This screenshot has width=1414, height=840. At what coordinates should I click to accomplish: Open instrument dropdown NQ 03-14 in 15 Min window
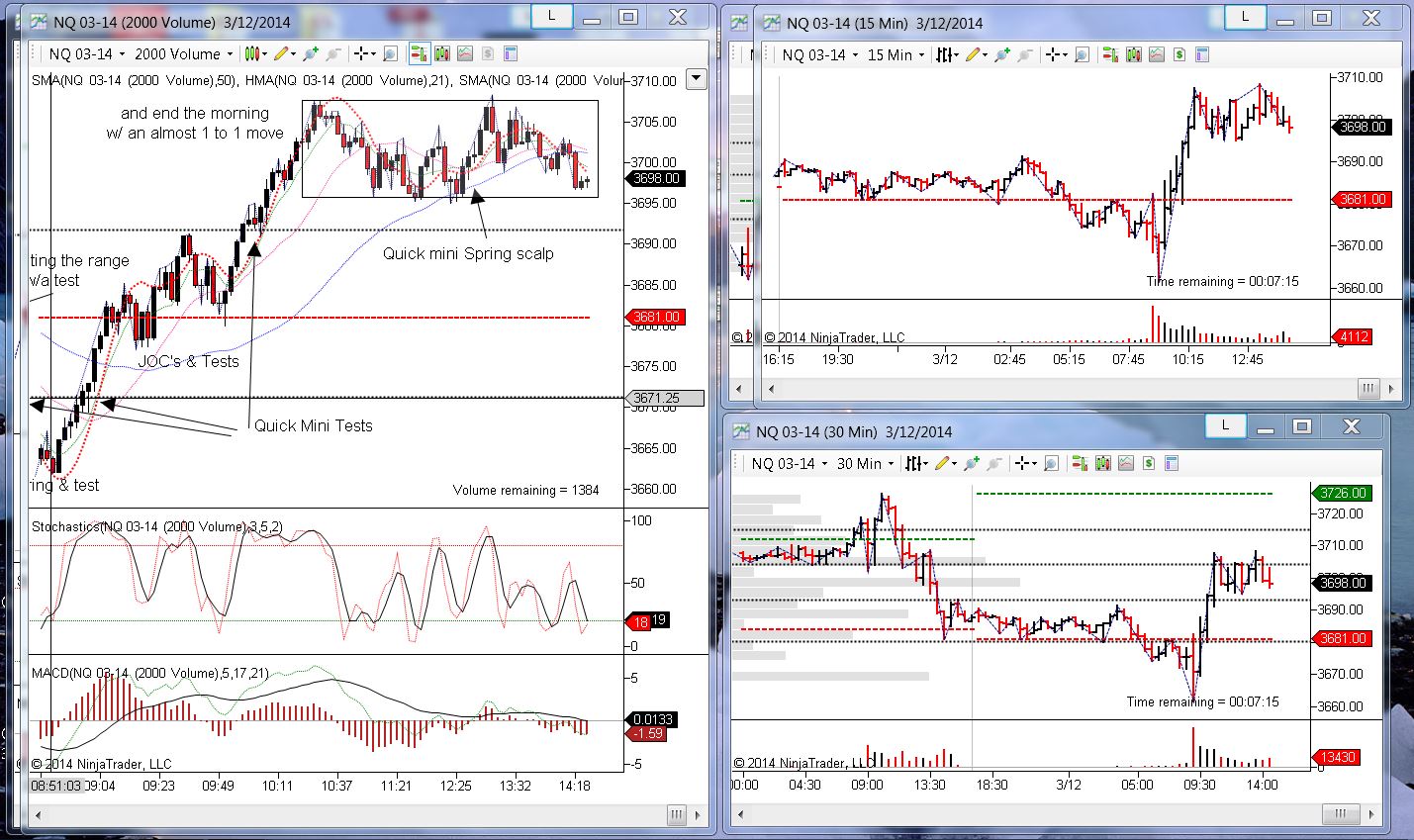click(x=820, y=55)
